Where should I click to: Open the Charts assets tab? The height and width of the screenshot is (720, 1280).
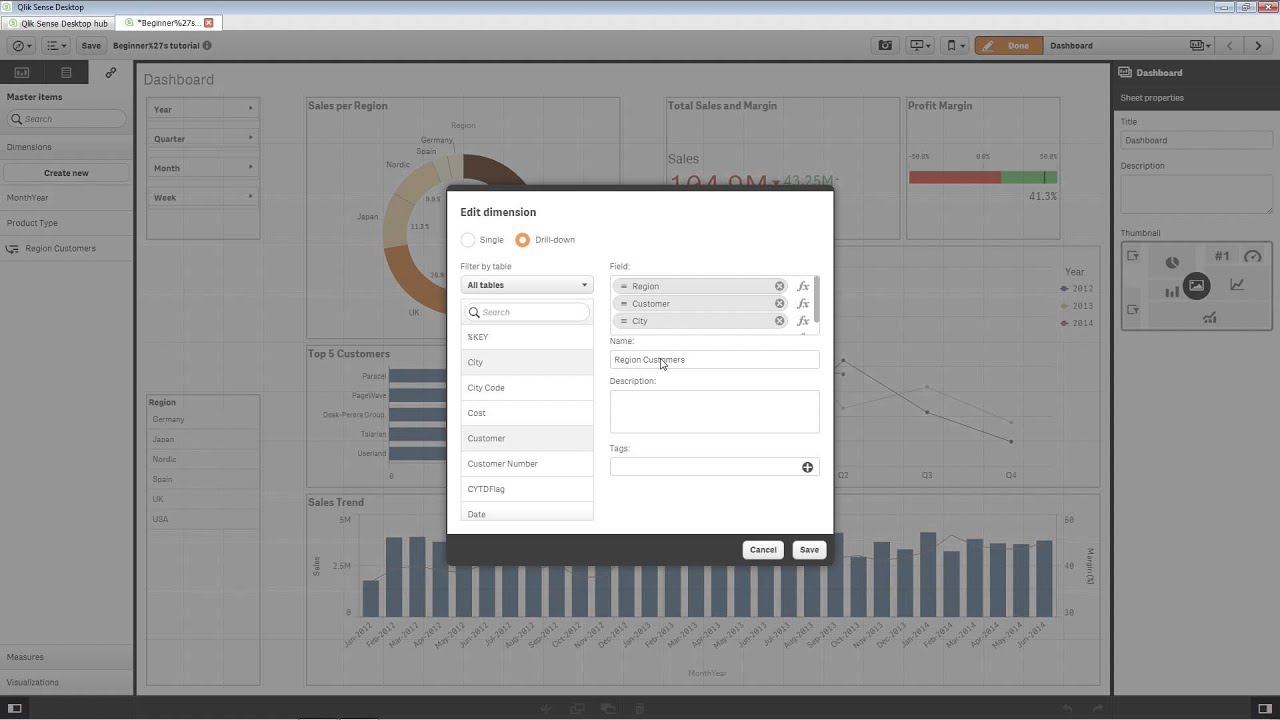[x=22, y=72]
